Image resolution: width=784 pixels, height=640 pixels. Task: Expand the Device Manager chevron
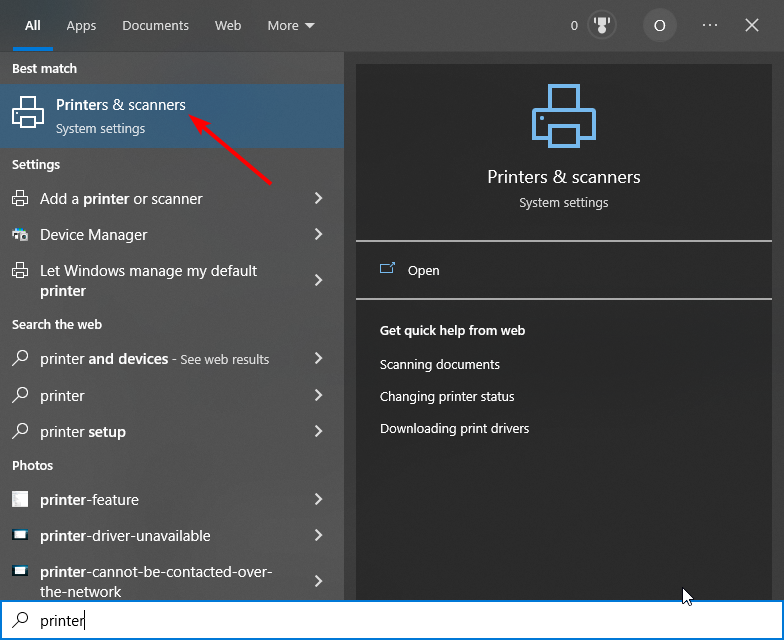click(x=318, y=234)
